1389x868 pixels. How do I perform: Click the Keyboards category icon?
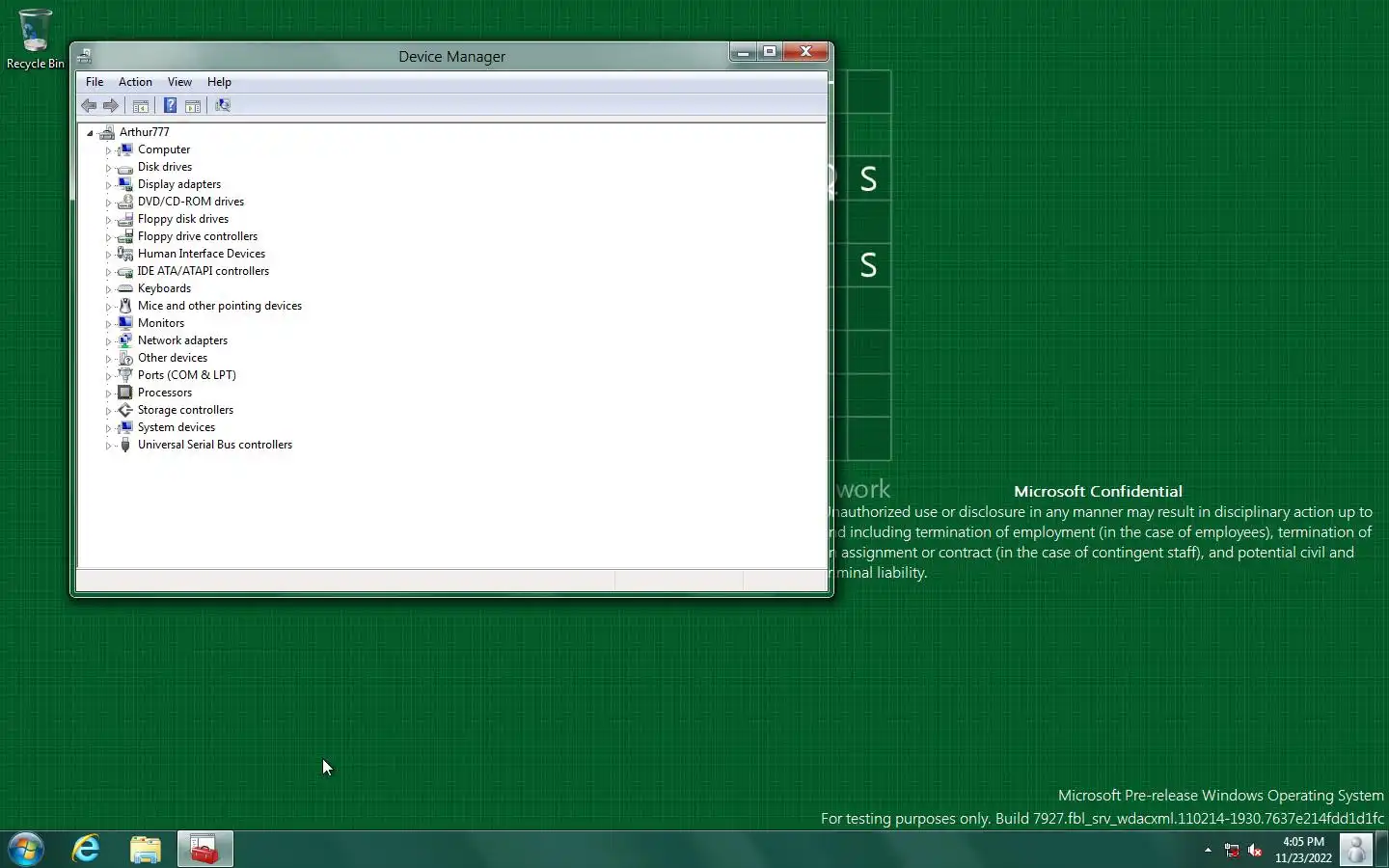coord(124,288)
